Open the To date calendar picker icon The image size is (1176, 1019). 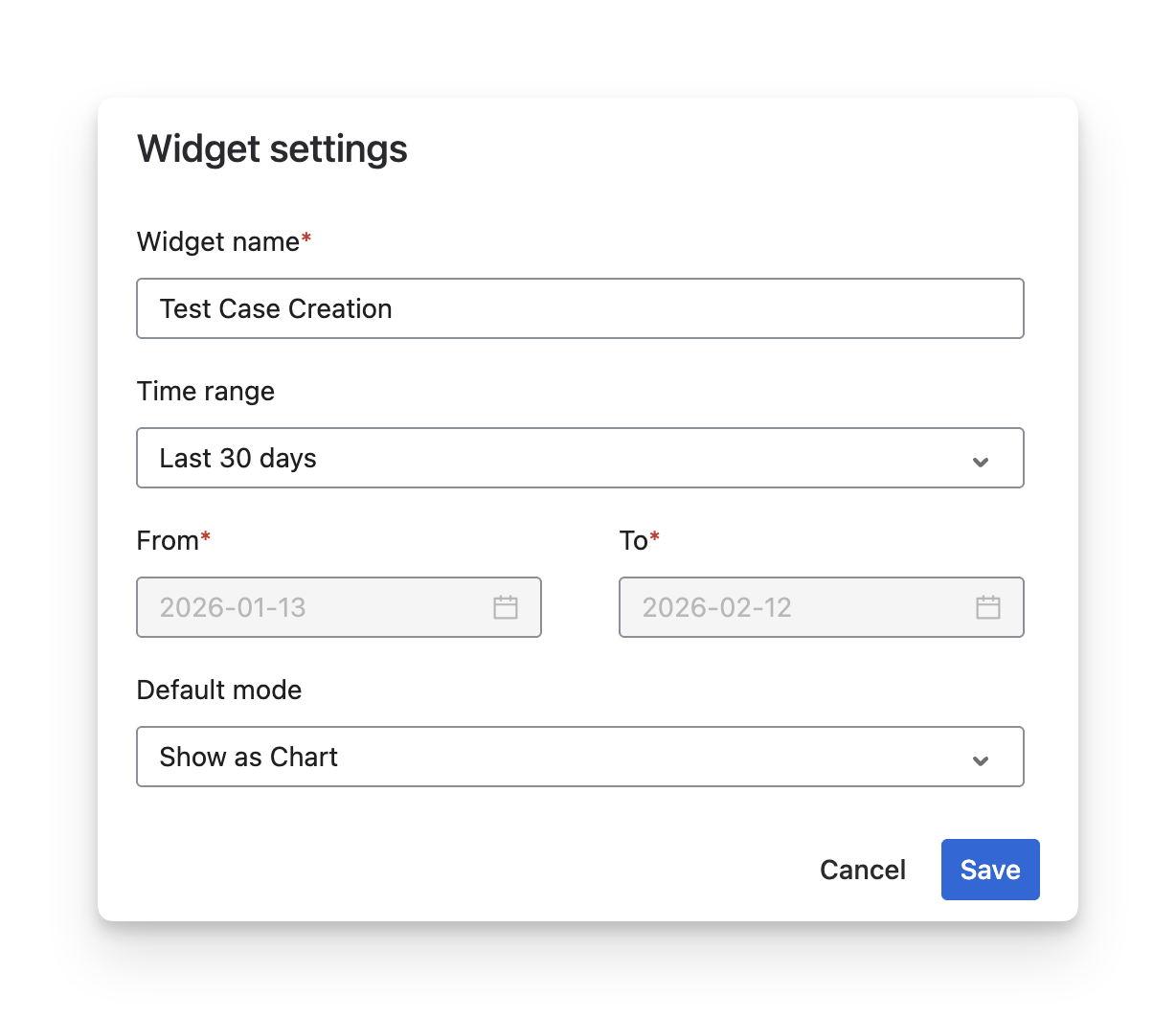[988, 607]
